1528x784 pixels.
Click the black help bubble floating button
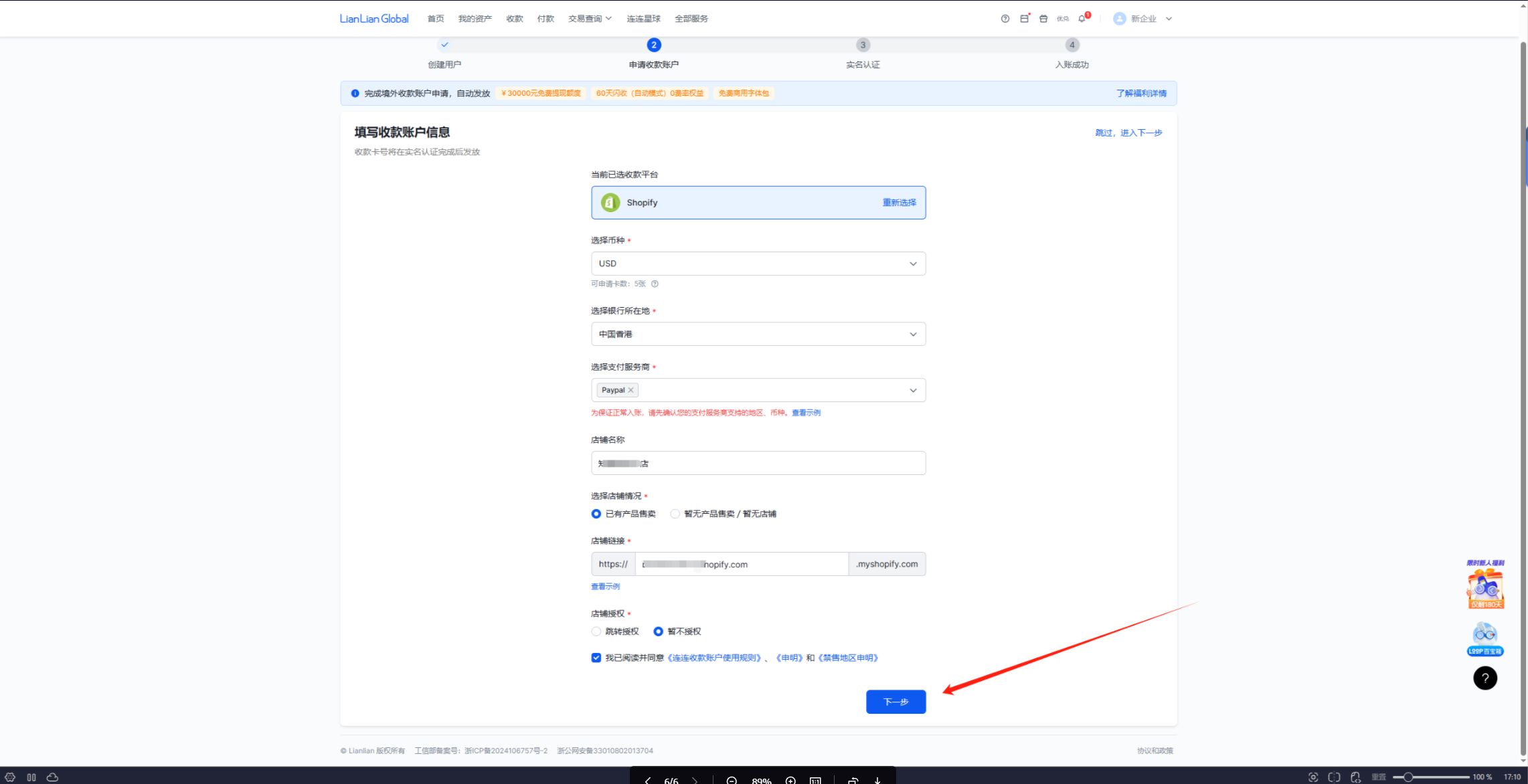1484,678
